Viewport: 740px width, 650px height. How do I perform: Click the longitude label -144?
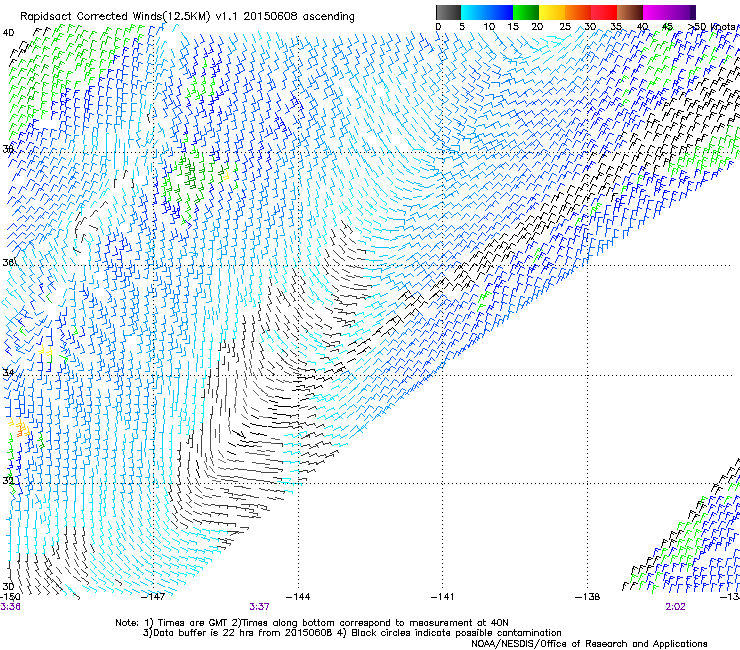[298, 597]
